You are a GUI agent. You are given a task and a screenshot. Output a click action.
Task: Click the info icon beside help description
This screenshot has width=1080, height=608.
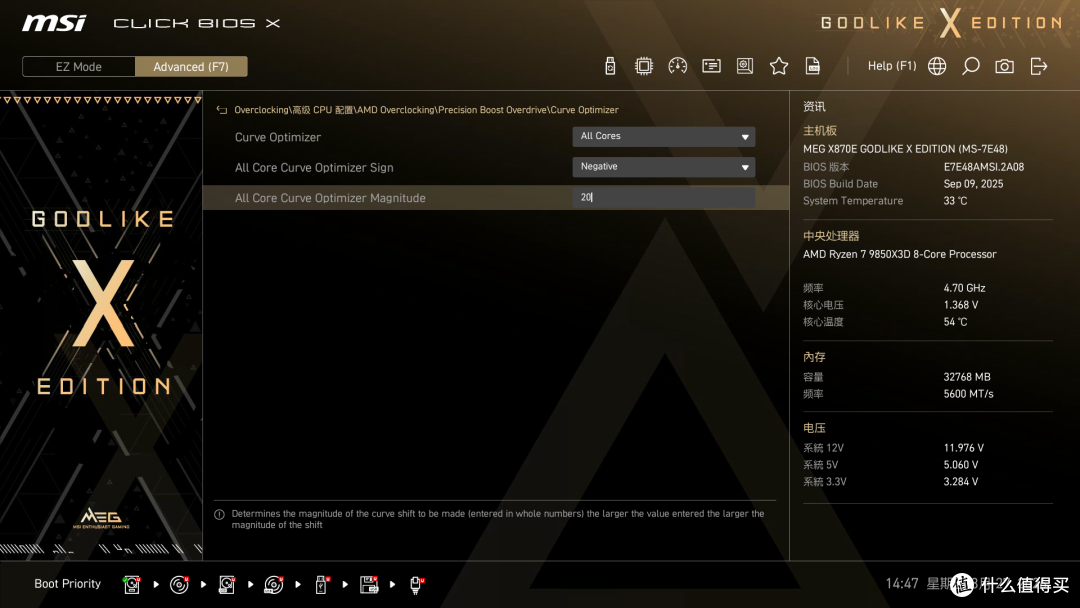pyautogui.click(x=220, y=514)
